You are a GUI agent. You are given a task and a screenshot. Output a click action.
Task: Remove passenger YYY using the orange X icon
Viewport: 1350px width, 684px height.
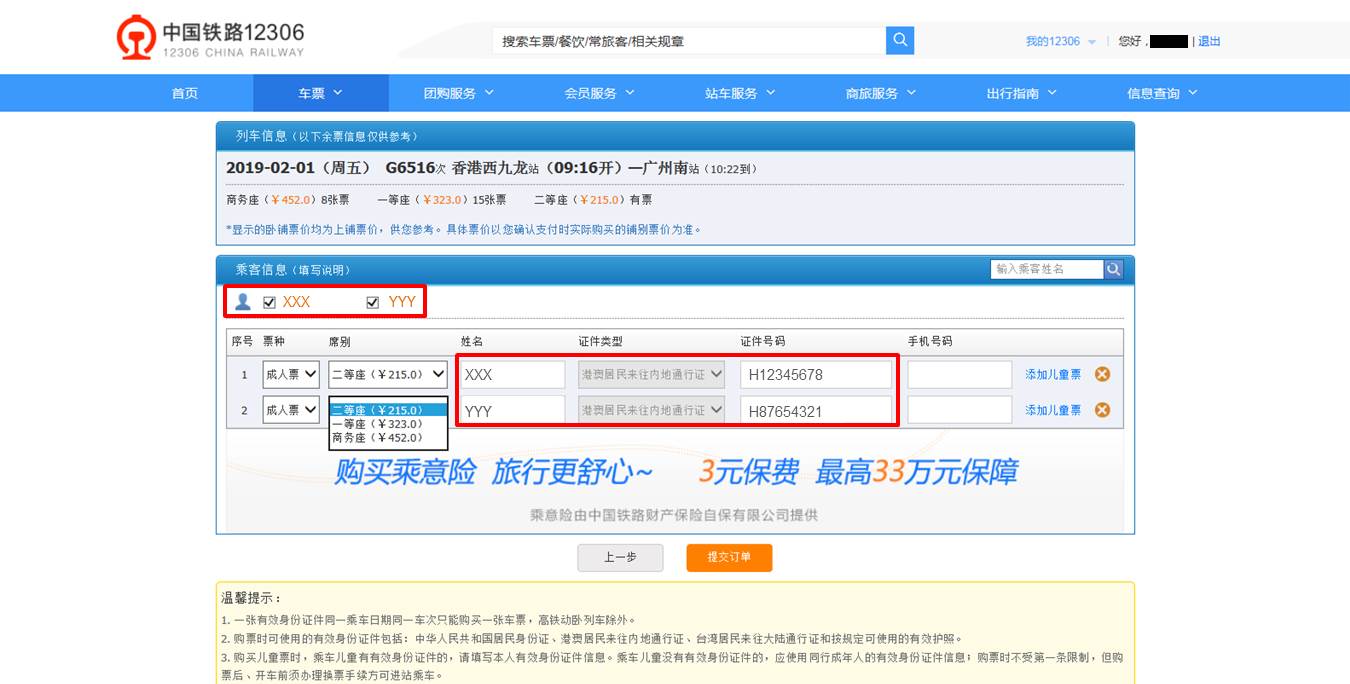point(1102,409)
